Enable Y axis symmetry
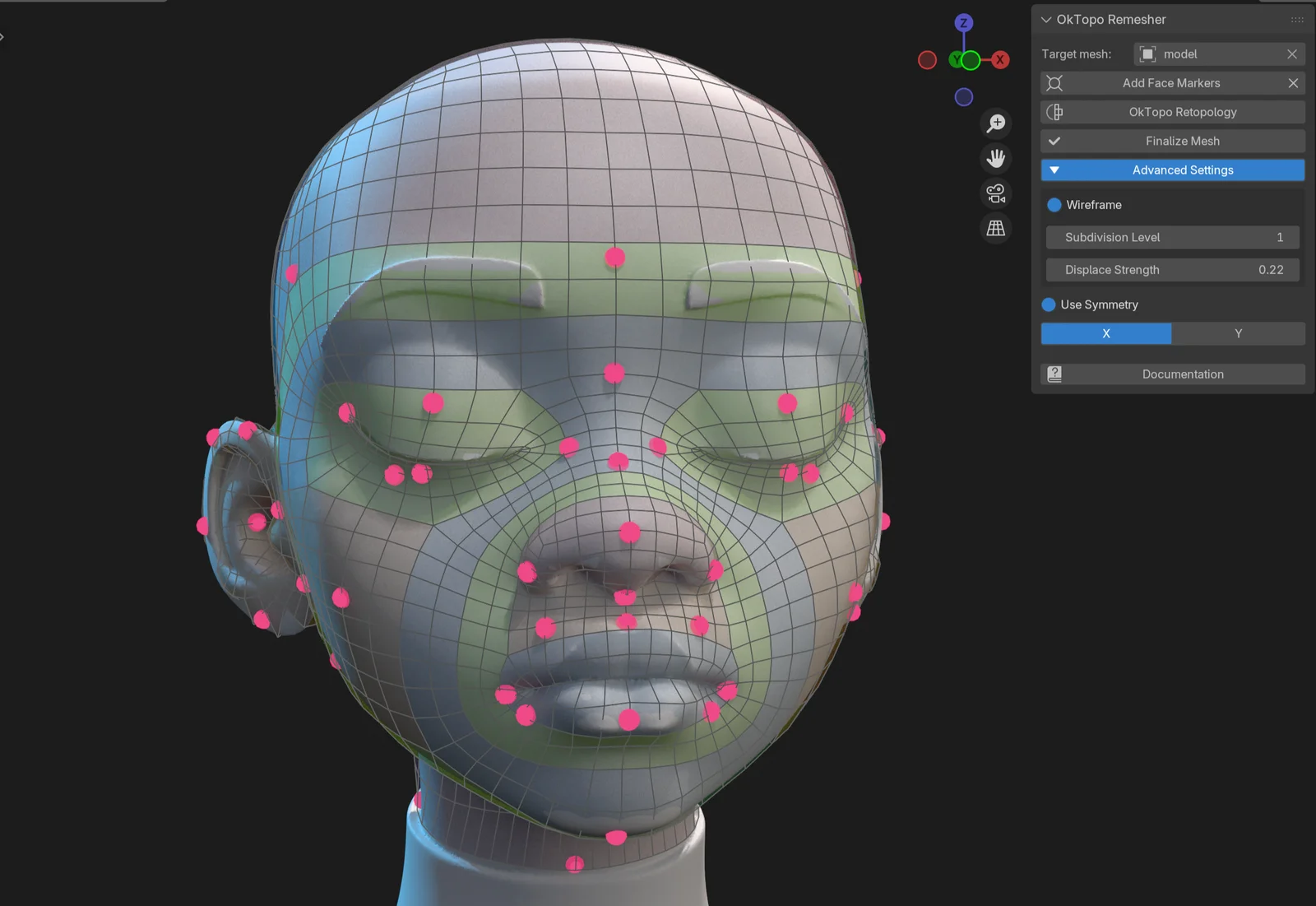 (x=1238, y=333)
